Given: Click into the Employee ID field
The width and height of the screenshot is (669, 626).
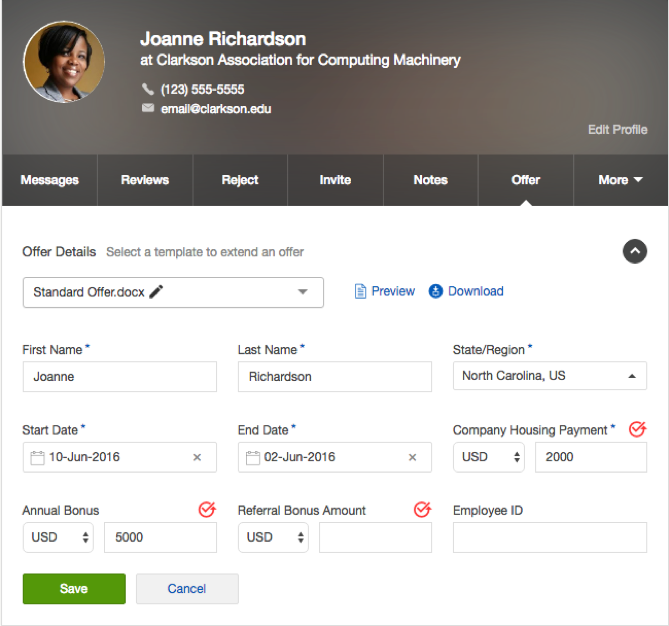Looking at the screenshot, I should [x=550, y=537].
